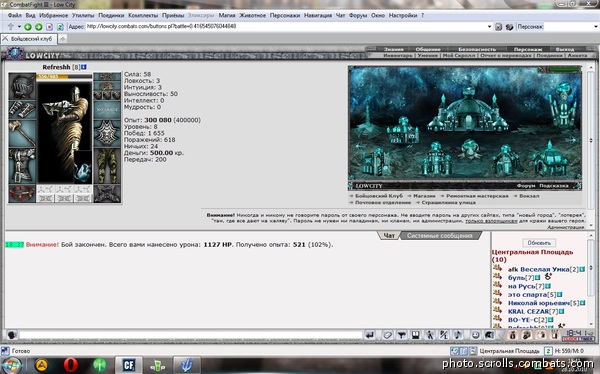The width and height of the screenshot is (600, 374).
Task: Expand dropdown arrow next to up arrow
Action: point(19,27)
